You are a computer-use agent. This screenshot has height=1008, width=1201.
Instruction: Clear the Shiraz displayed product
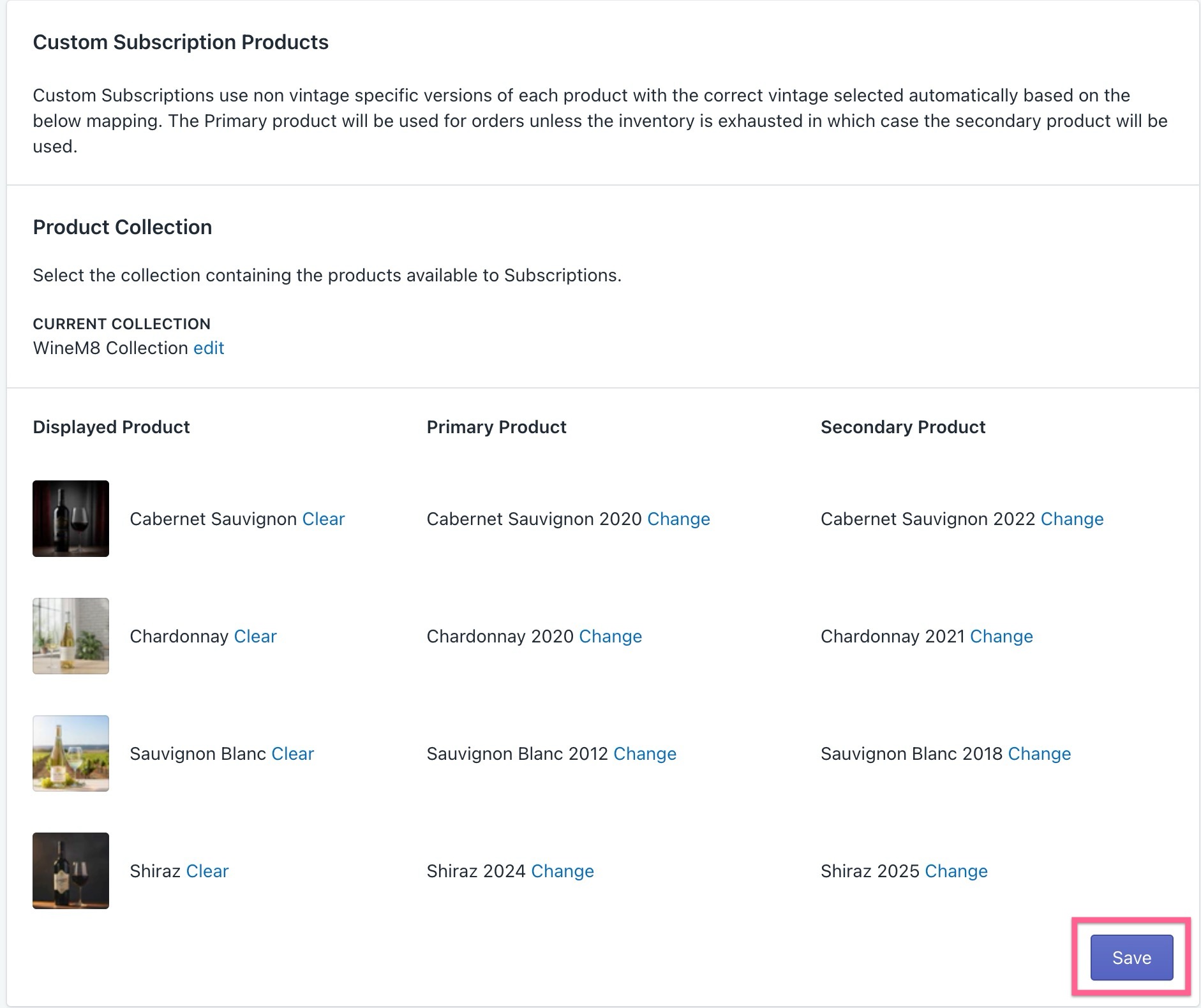(x=207, y=871)
